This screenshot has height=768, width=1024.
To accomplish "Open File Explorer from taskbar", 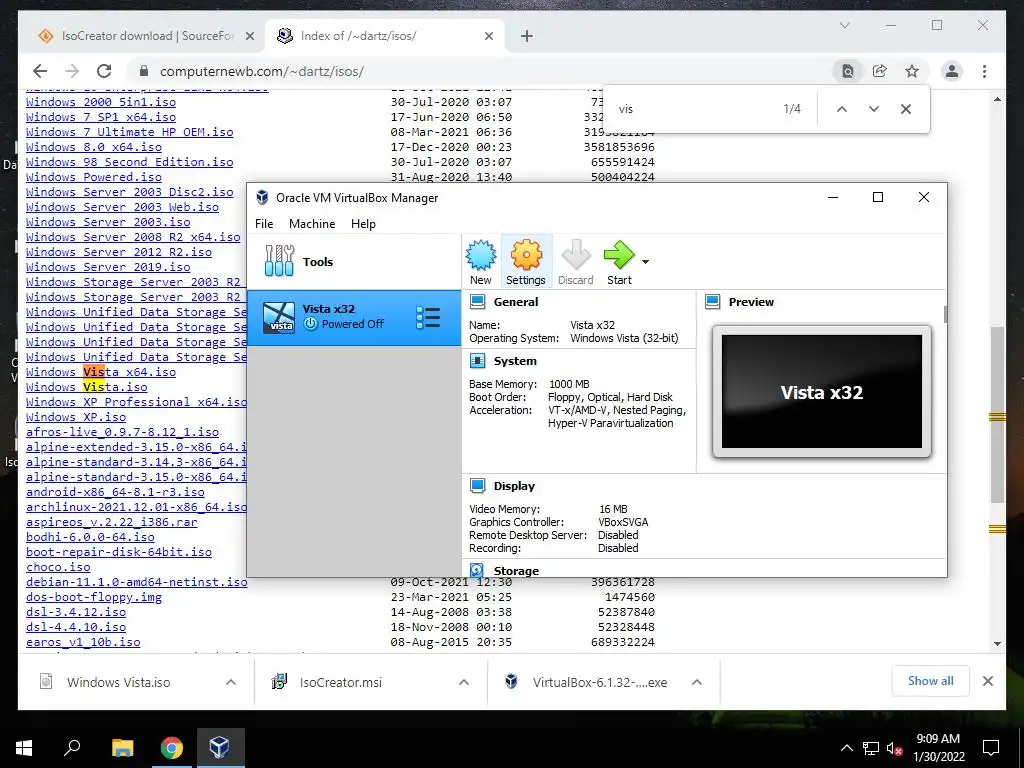I will 122,748.
